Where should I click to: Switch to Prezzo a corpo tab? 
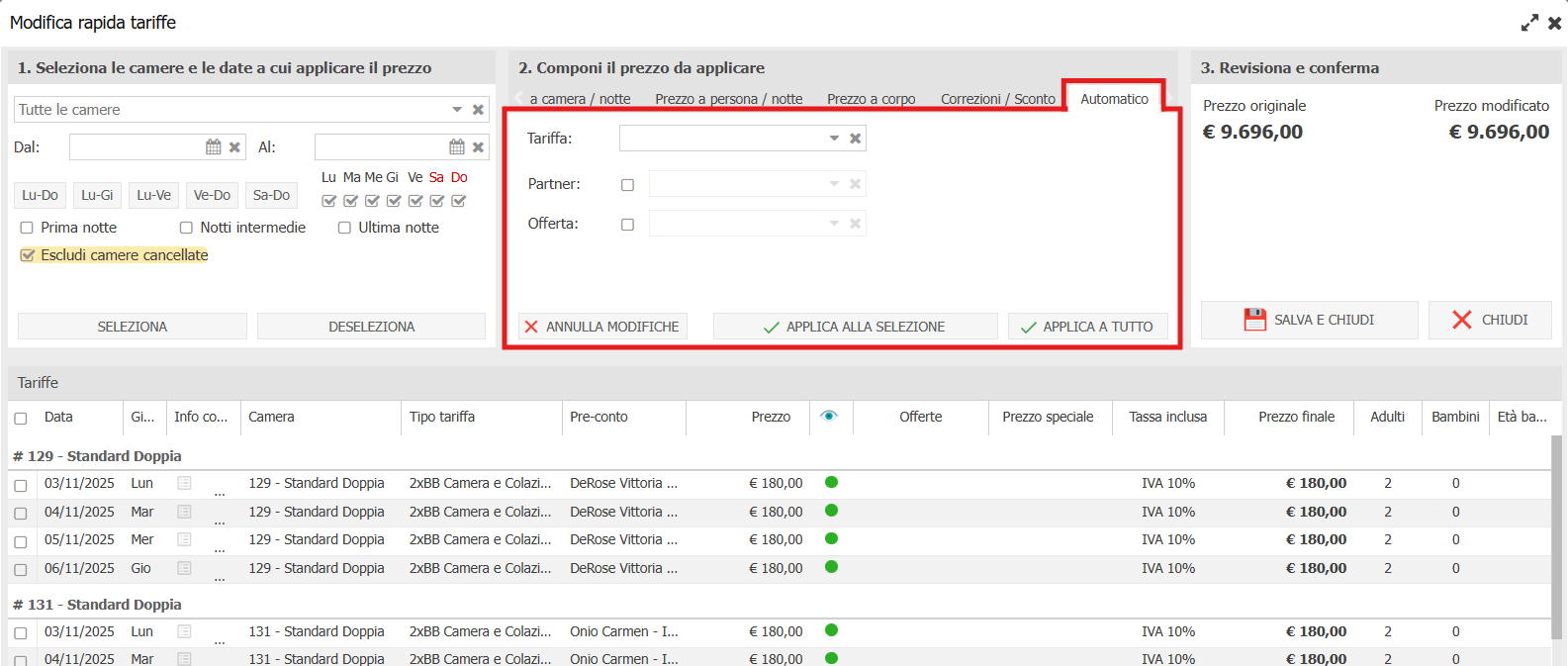[871, 99]
